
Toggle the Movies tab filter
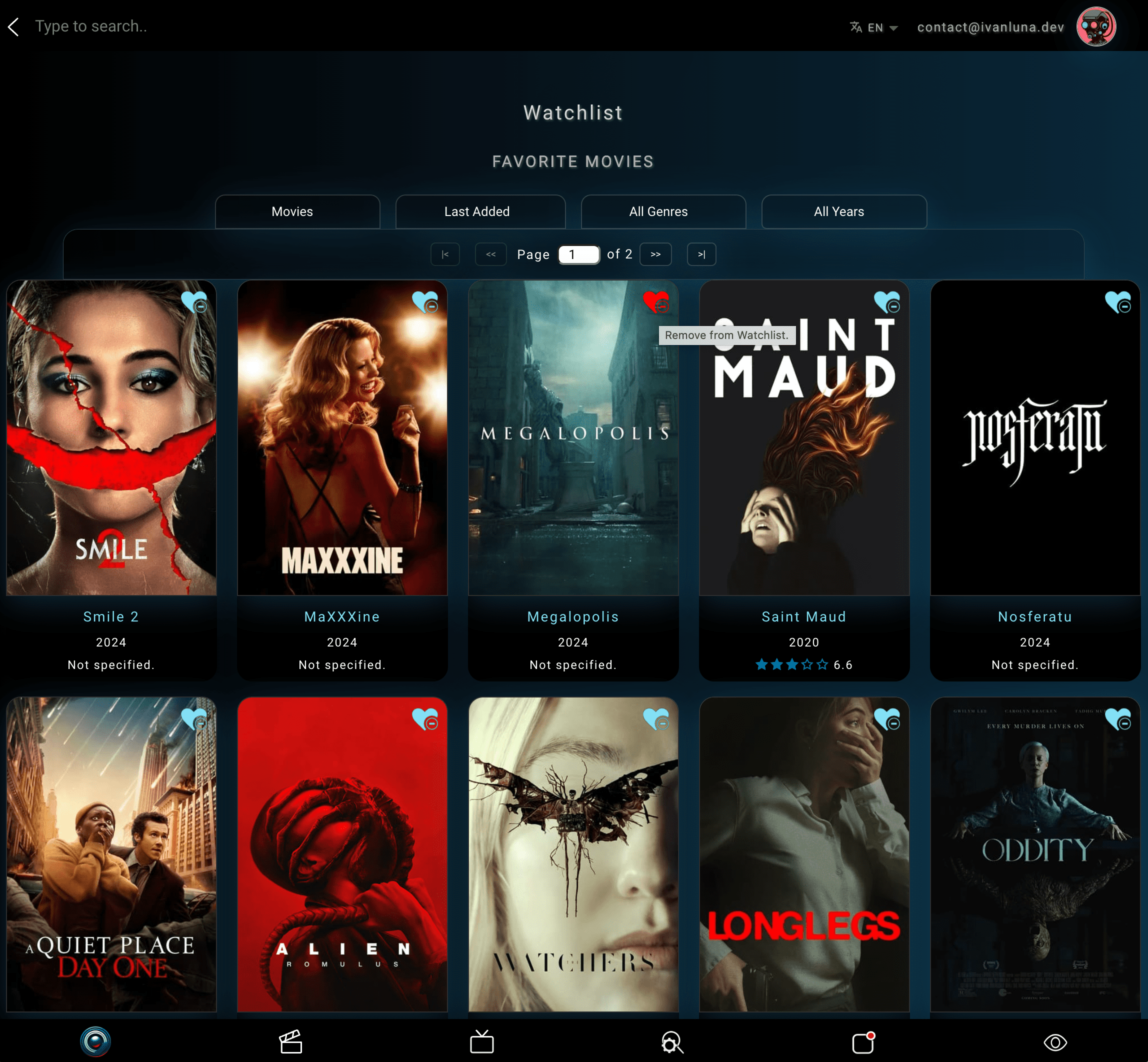(292, 211)
